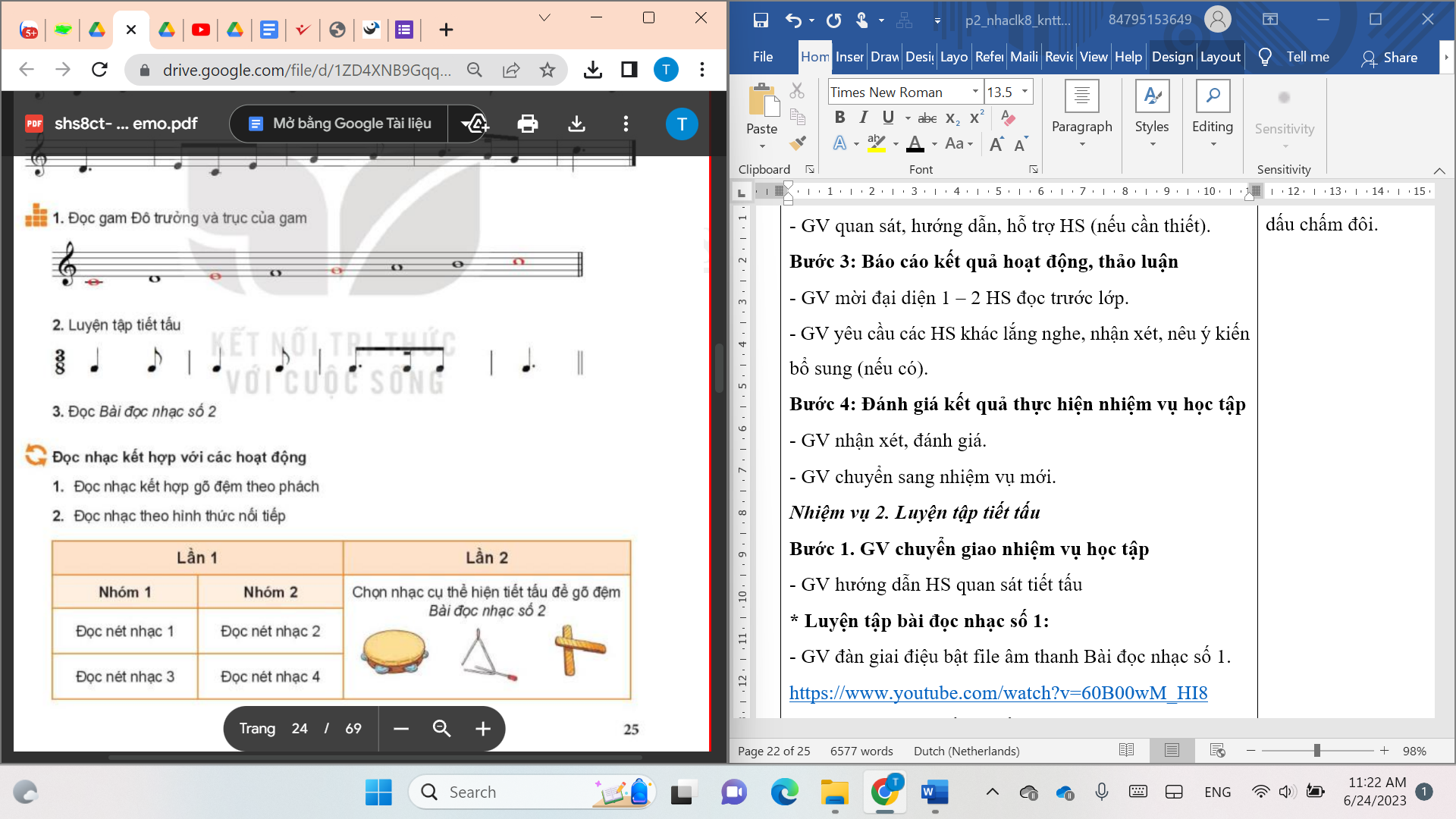Switch to Read Mode view
This screenshot has height=819, width=1456.
1126,751
